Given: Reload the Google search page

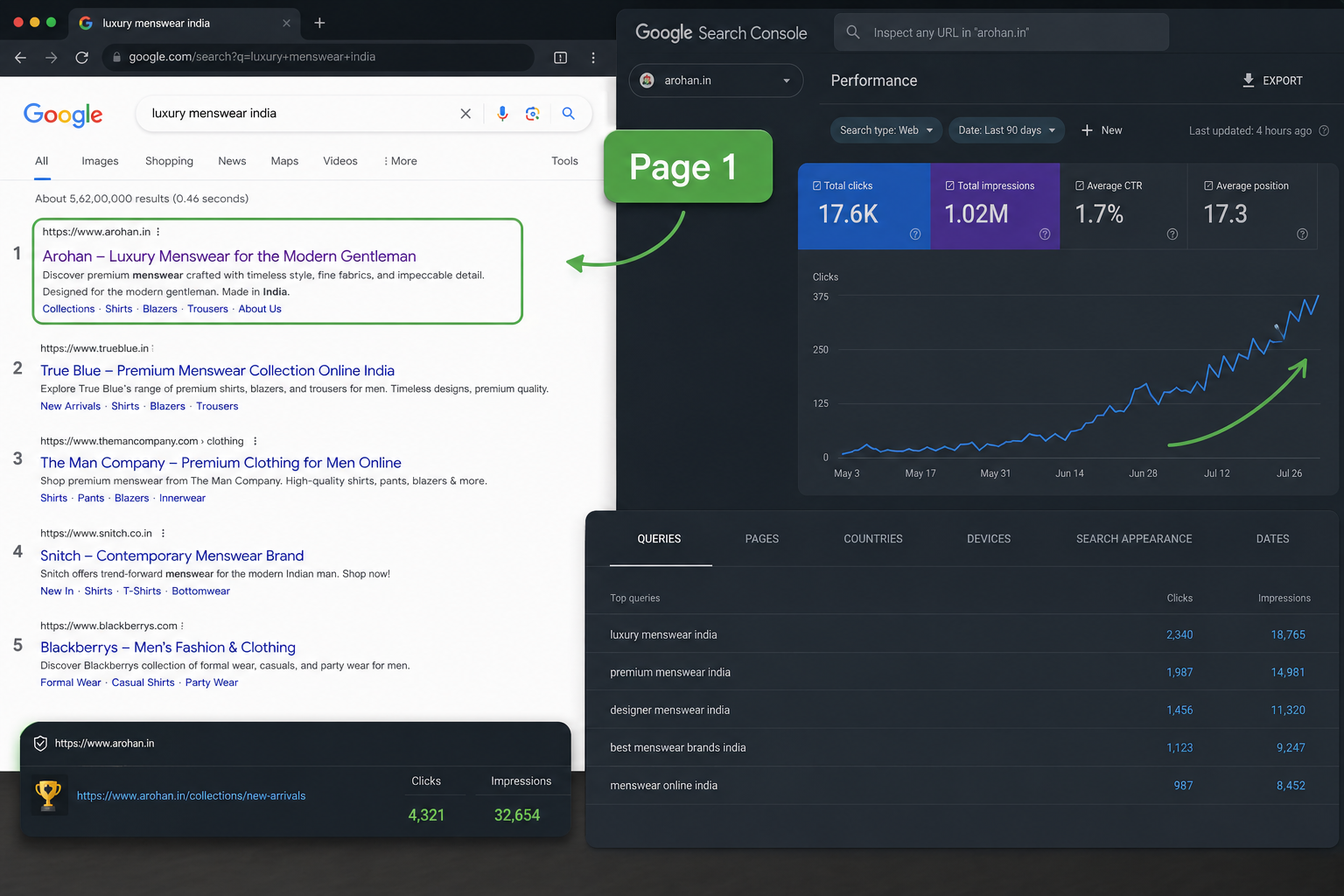Looking at the screenshot, I should tap(81, 57).
